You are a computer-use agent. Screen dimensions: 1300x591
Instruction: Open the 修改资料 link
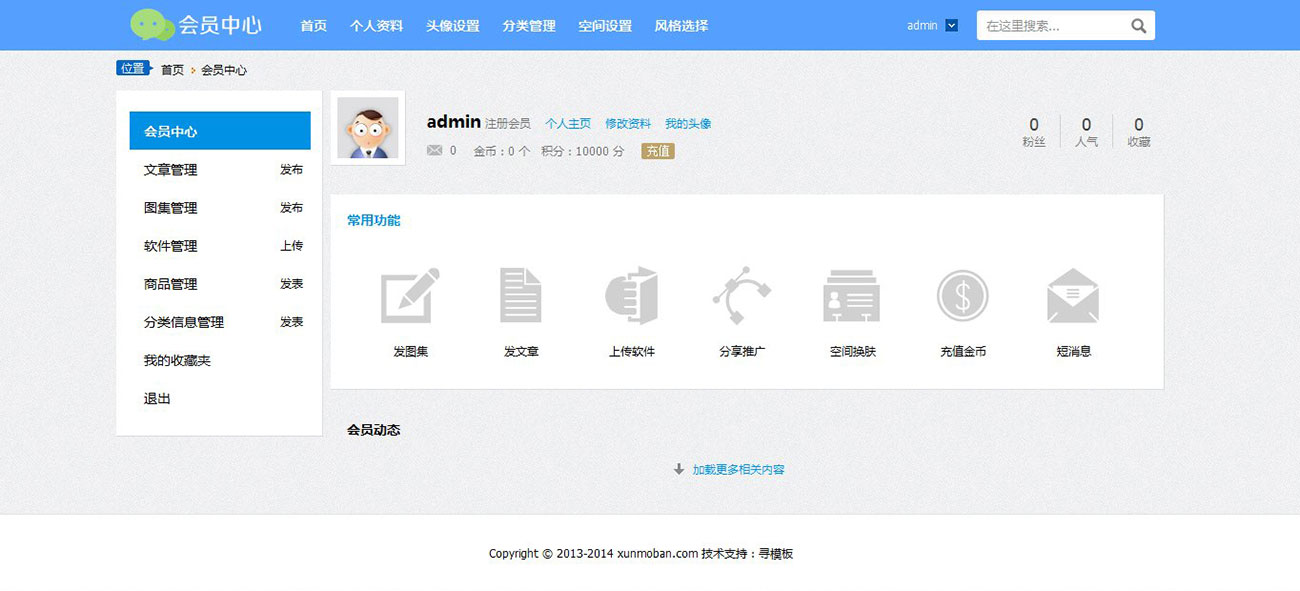(628, 124)
